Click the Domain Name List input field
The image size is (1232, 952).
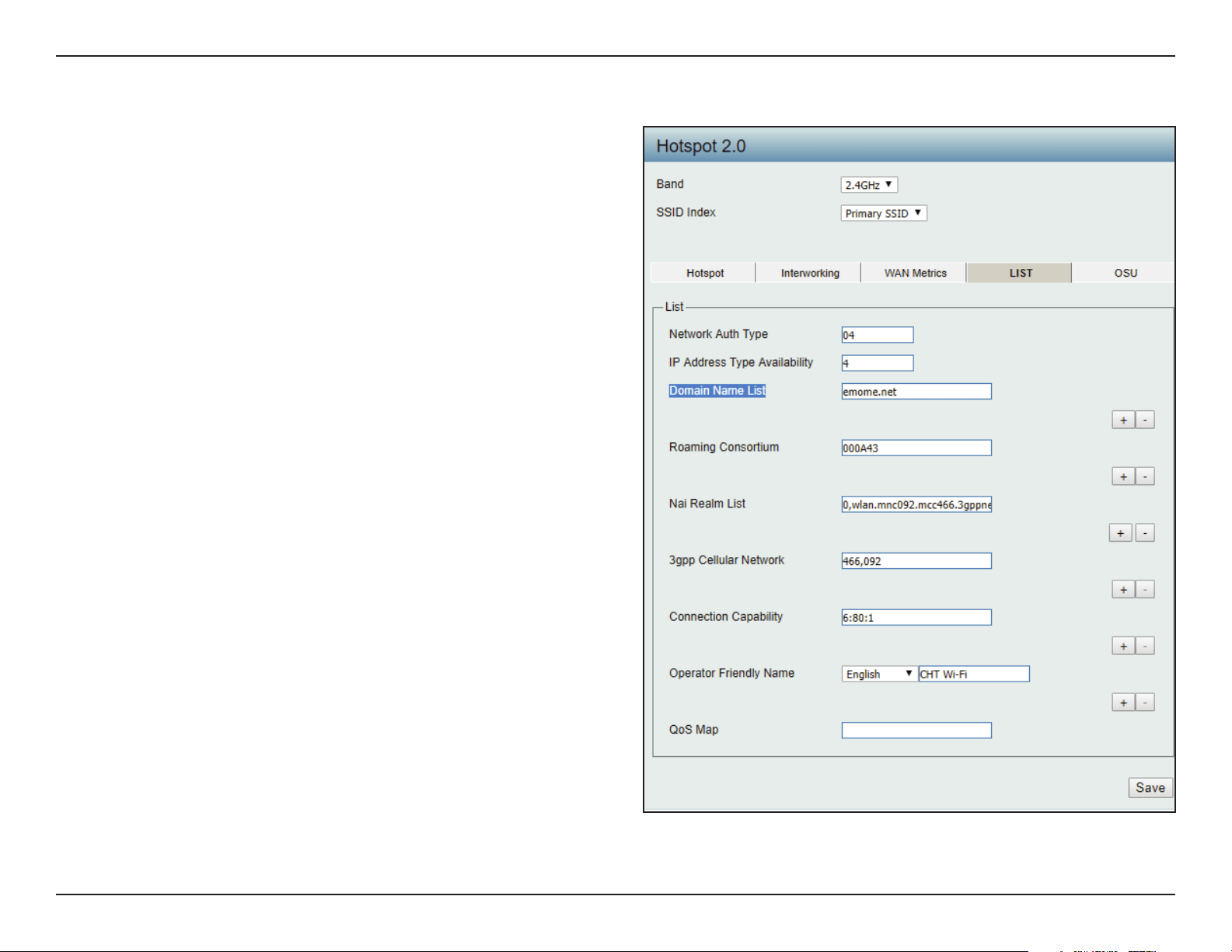pos(916,392)
